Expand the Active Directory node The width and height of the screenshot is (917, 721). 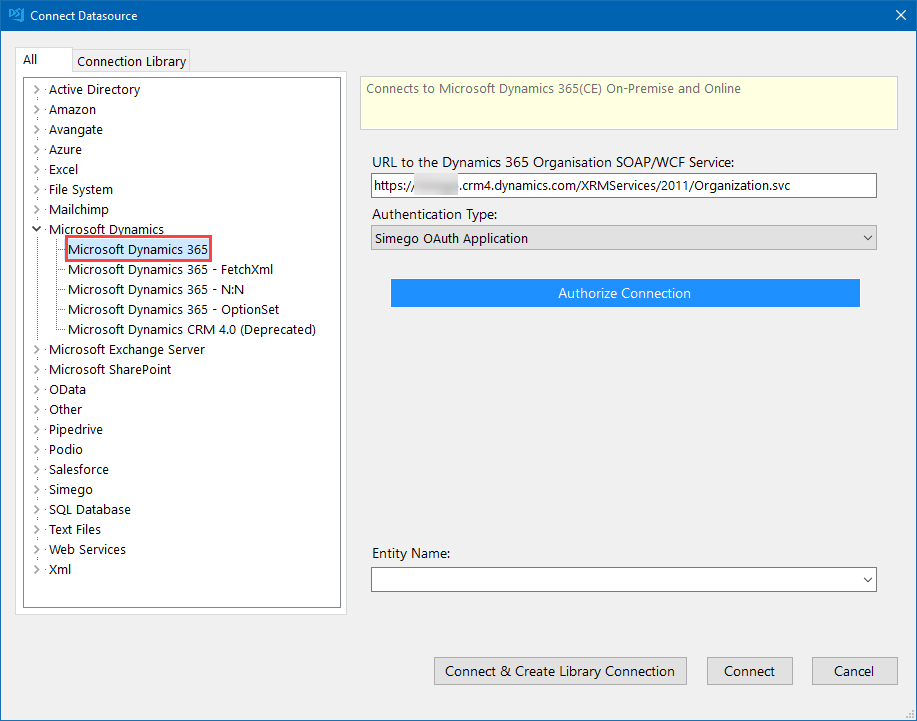pos(36,89)
